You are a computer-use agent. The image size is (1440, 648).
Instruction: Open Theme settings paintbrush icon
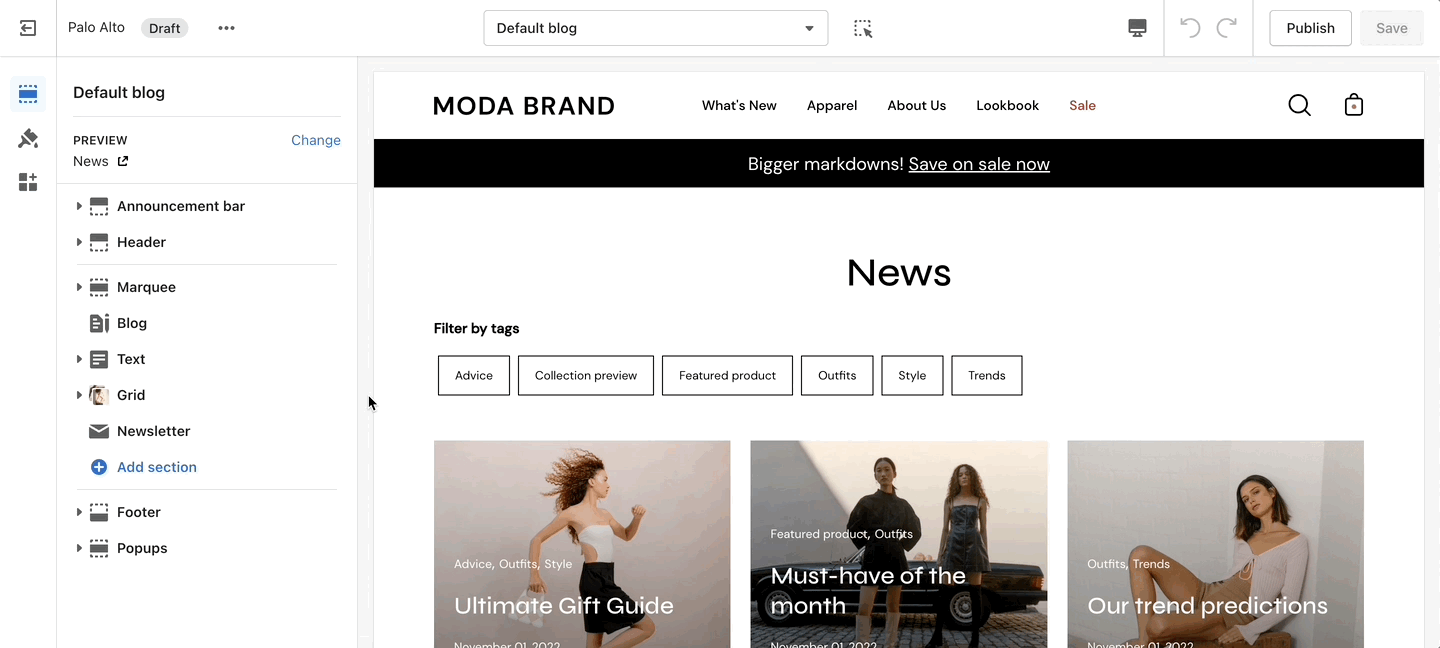pos(28,138)
